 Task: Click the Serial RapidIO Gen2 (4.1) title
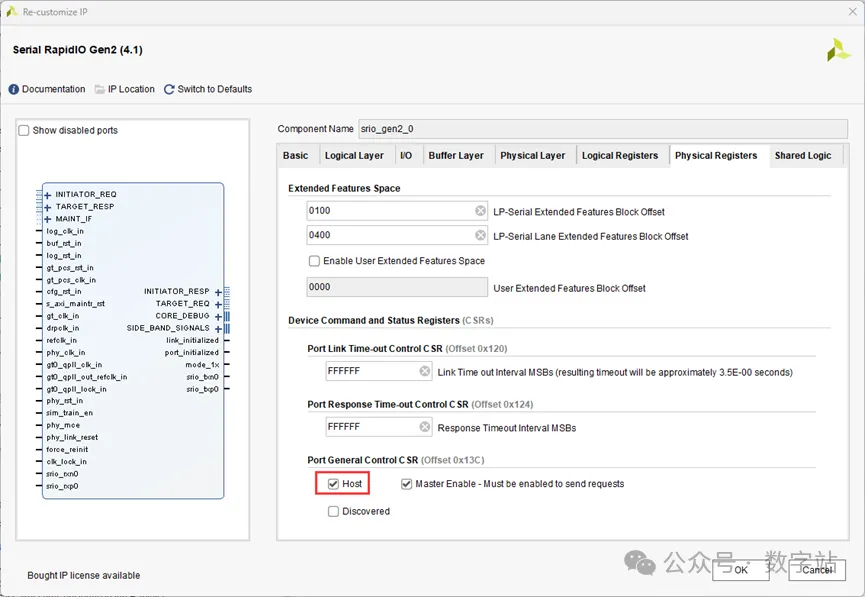(78, 50)
